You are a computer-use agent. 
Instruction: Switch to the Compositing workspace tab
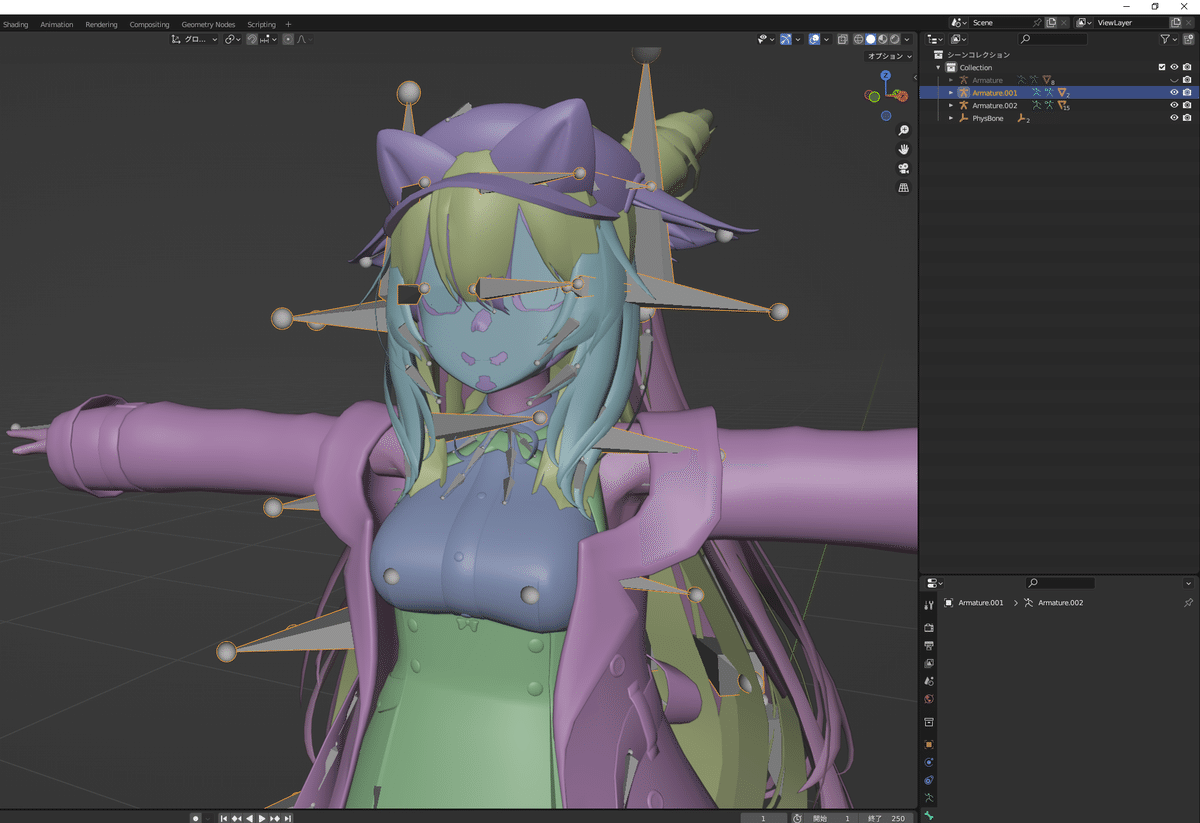tap(149, 24)
